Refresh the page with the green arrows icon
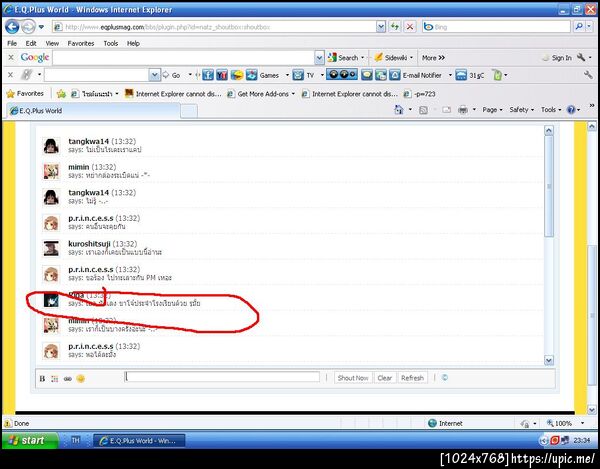Screen dimensions: 600x469 pyautogui.click(x=395, y=27)
